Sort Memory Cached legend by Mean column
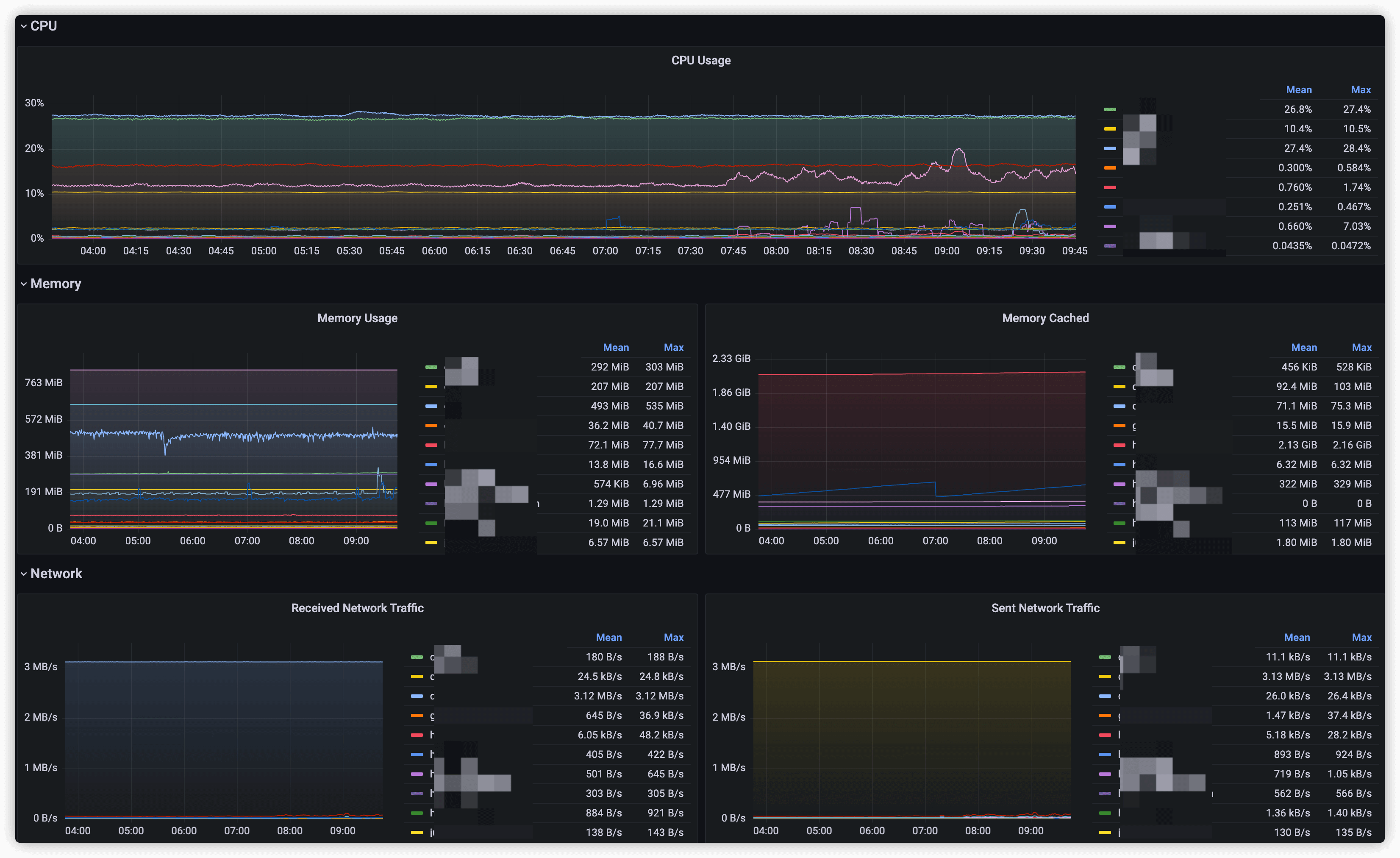This screenshot has width=1400, height=858. click(1303, 348)
